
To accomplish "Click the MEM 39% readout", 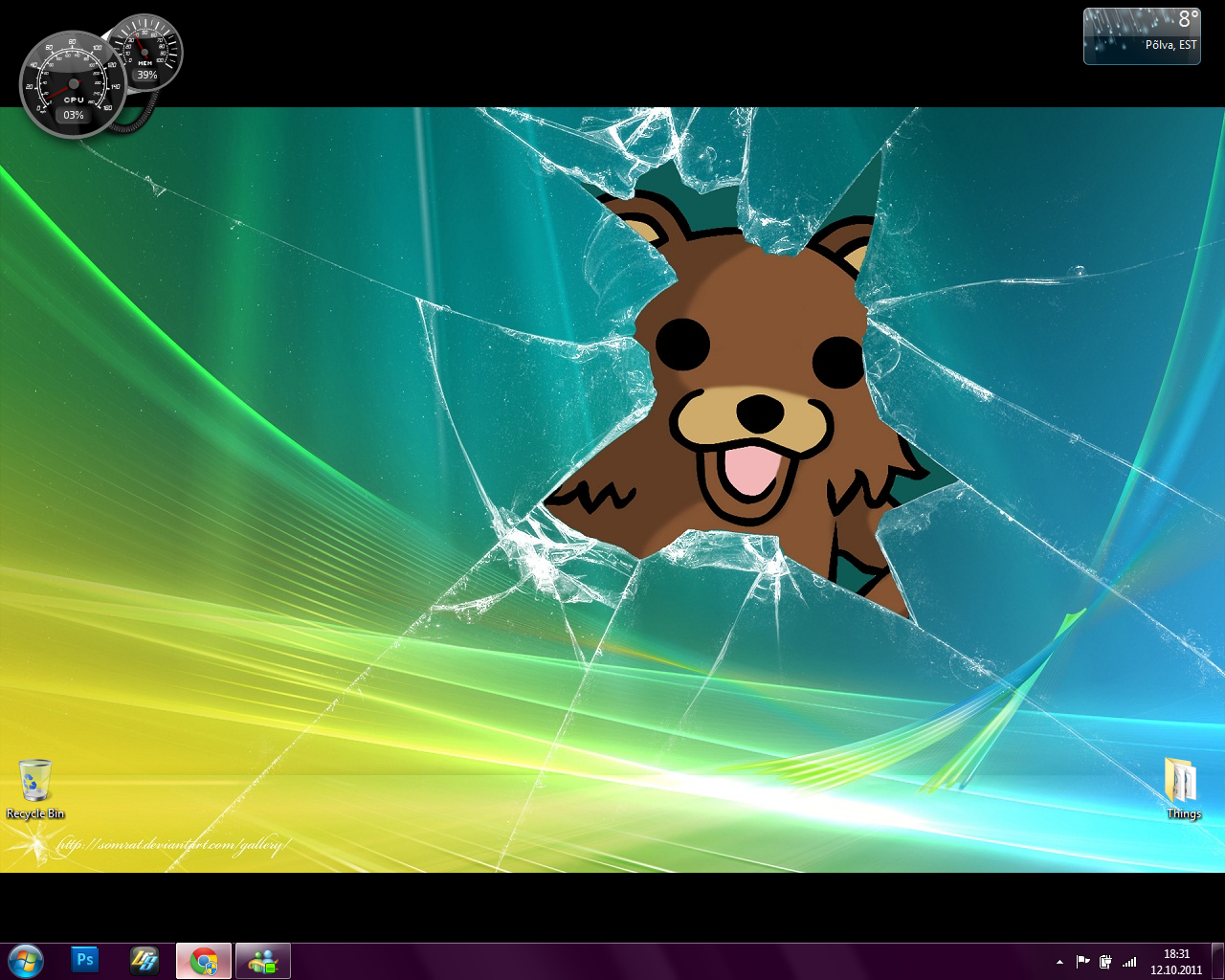I will (x=146, y=75).
